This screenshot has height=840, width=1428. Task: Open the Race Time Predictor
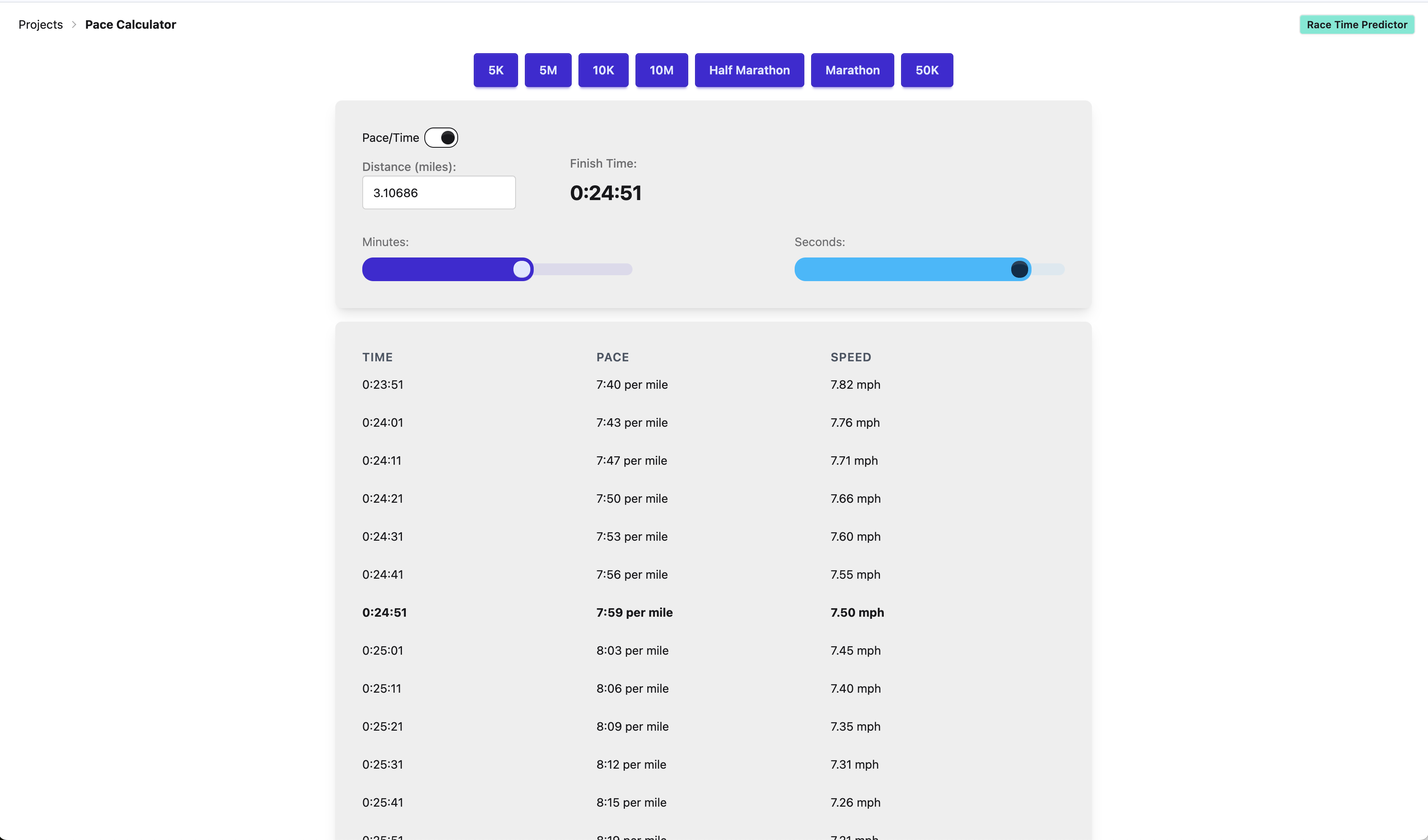(x=1357, y=24)
